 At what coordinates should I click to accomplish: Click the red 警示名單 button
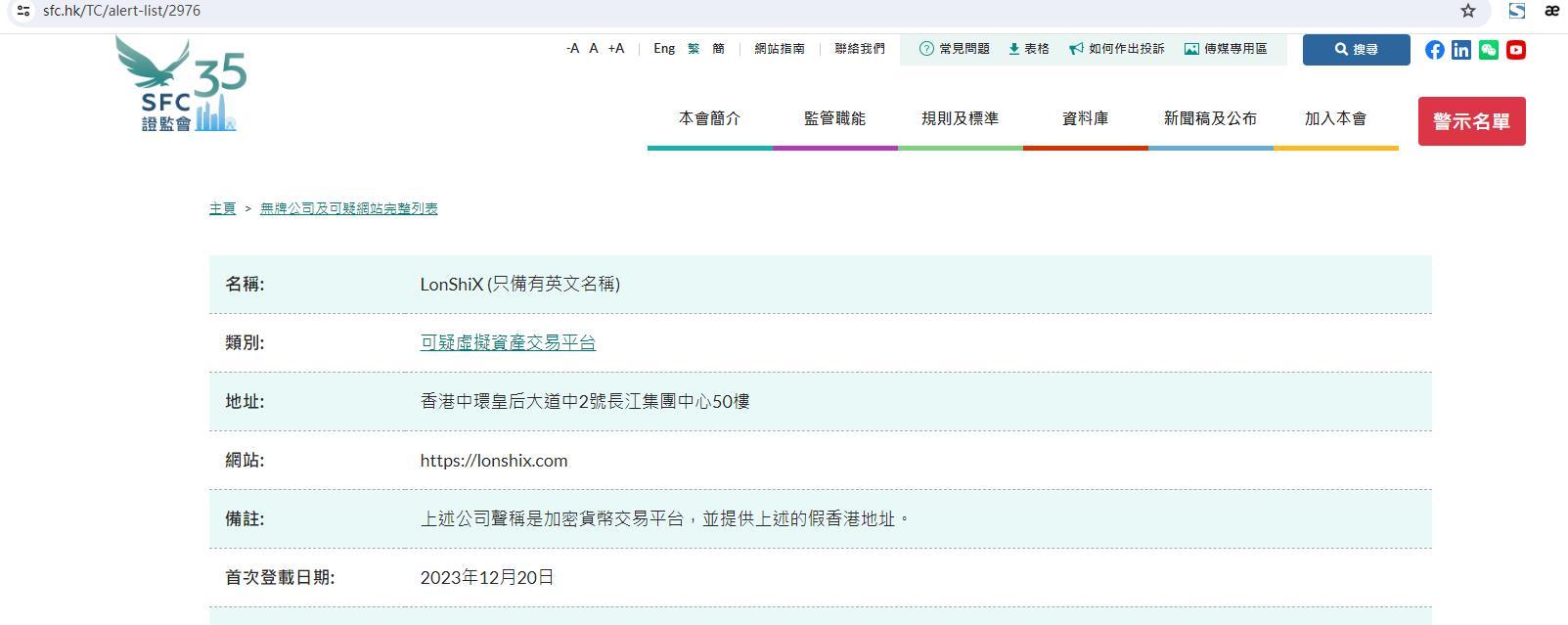click(1471, 121)
